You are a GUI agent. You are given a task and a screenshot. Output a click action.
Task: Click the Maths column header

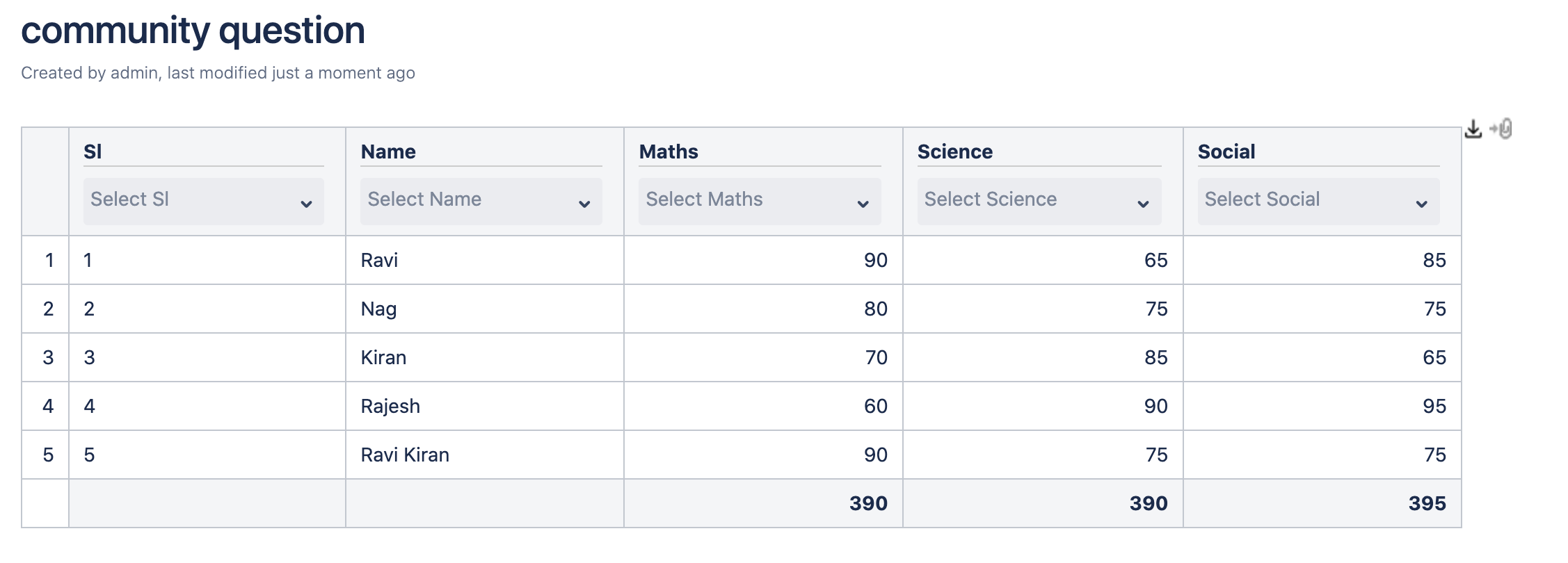(669, 152)
